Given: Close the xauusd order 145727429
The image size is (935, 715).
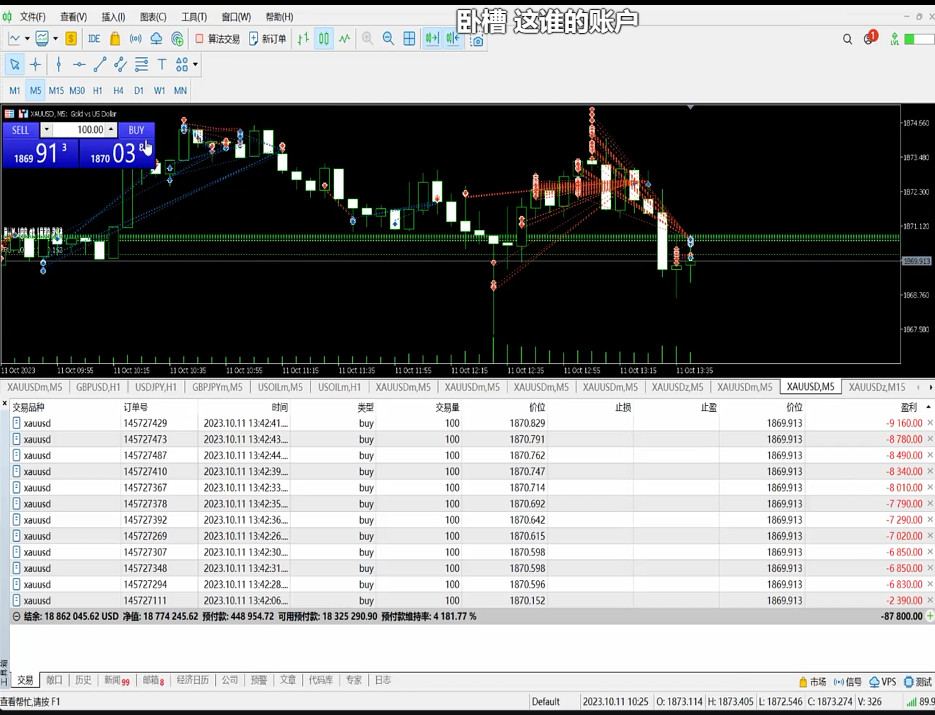Looking at the screenshot, I should point(930,423).
